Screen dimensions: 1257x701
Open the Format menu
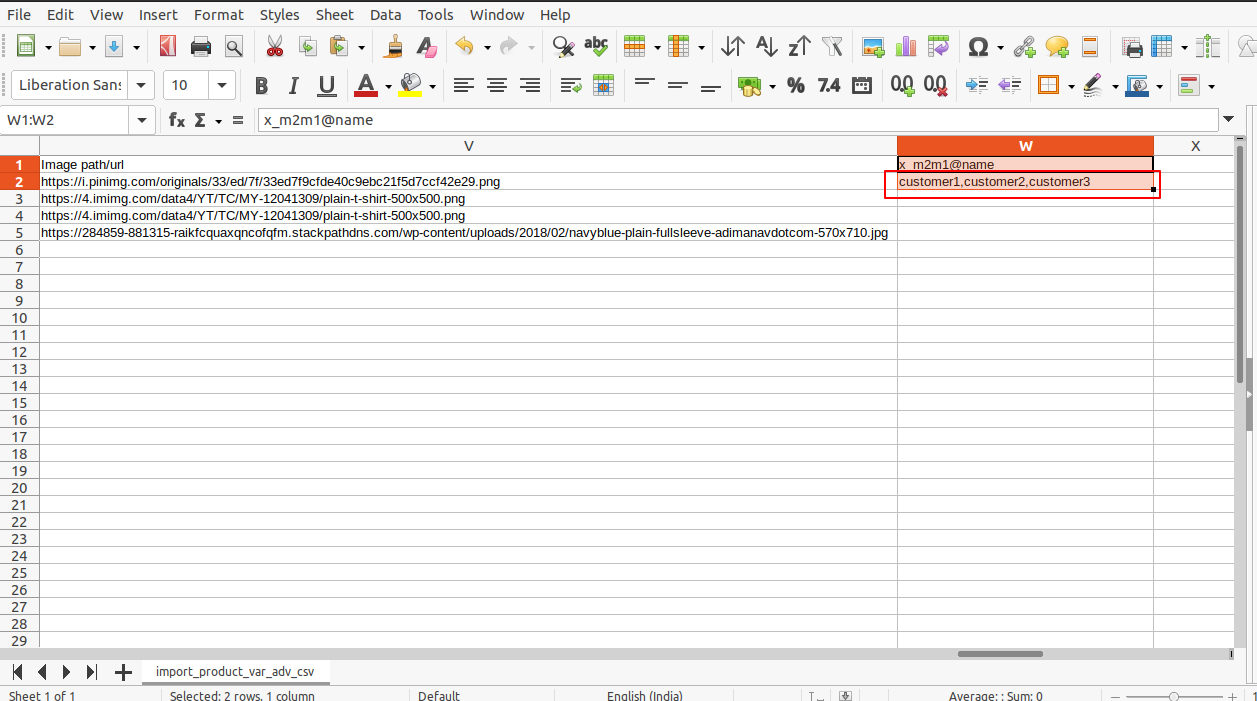pos(218,14)
